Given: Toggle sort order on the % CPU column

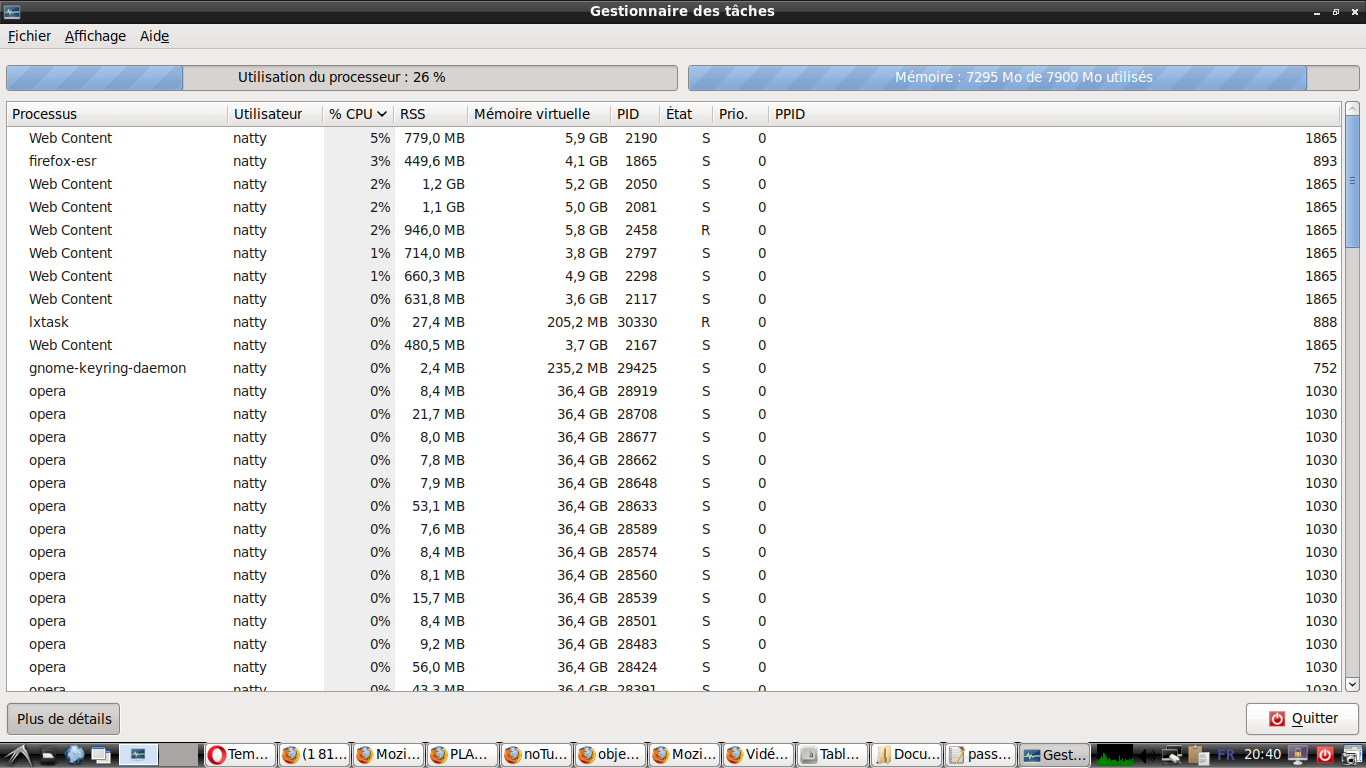Looking at the screenshot, I should point(358,114).
